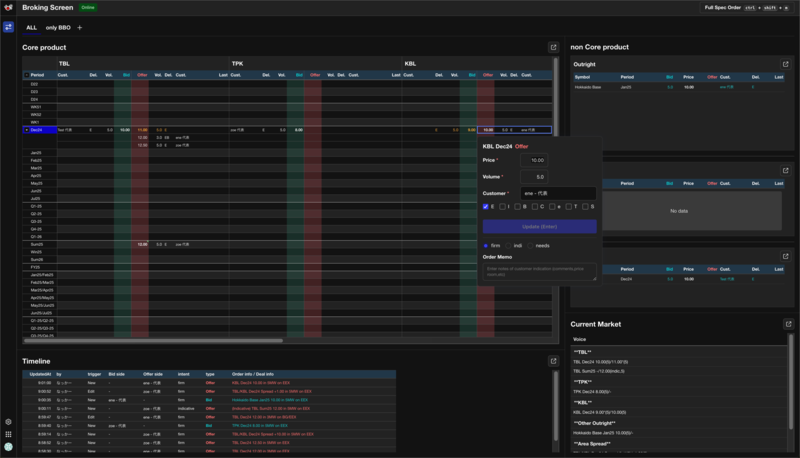Pop out the Outright panel
The height and width of the screenshot is (458, 800).
tap(785, 64)
